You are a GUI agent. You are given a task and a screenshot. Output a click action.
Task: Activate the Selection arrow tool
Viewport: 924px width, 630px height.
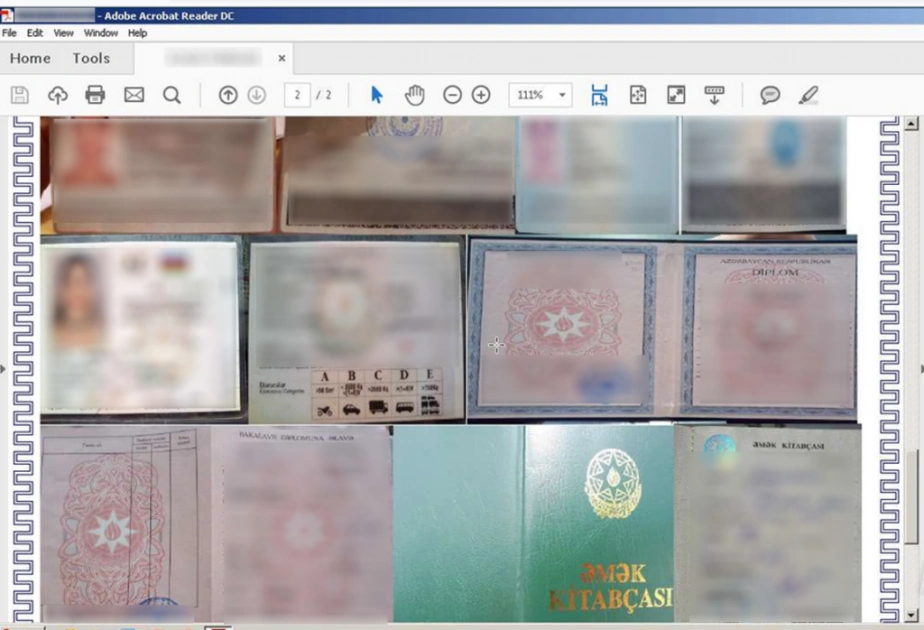click(x=377, y=95)
